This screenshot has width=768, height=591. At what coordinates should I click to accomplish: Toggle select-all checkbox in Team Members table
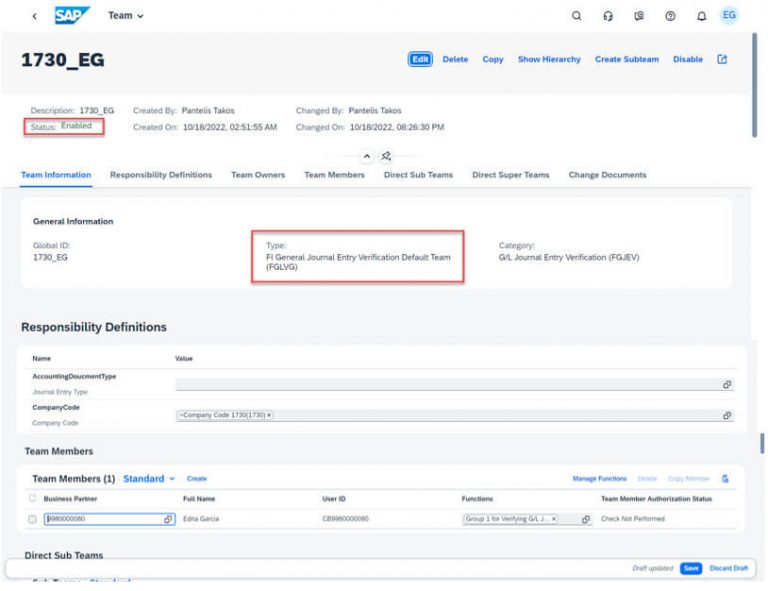click(34, 498)
